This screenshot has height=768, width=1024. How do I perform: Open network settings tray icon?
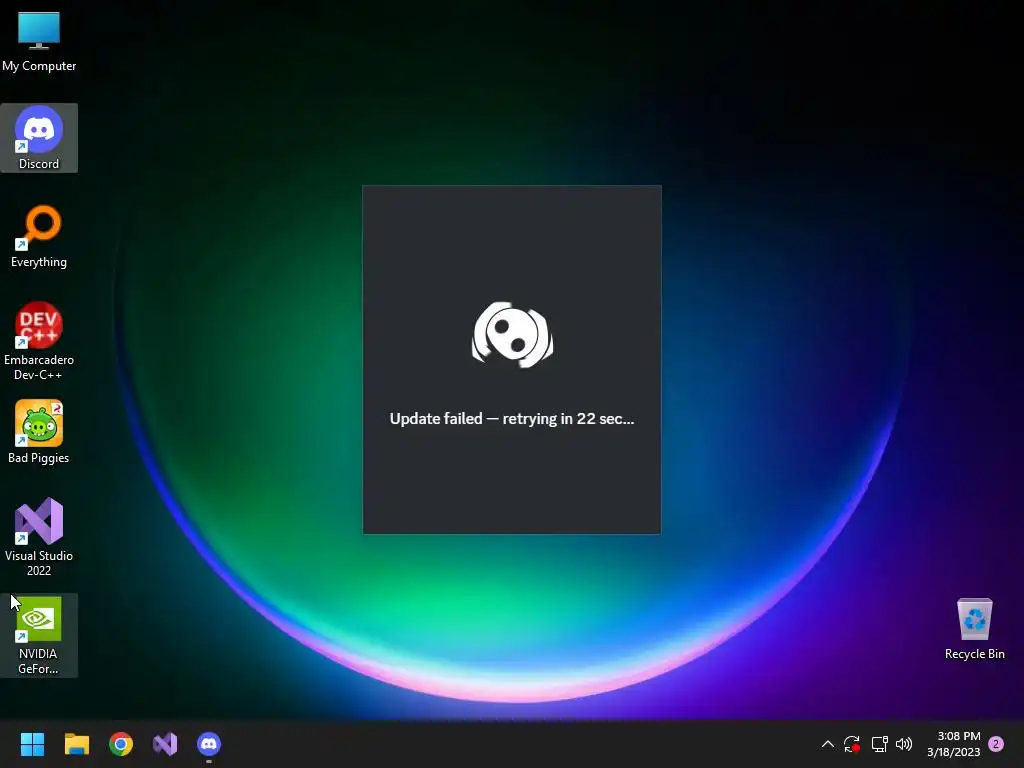[x=879, y=744]
